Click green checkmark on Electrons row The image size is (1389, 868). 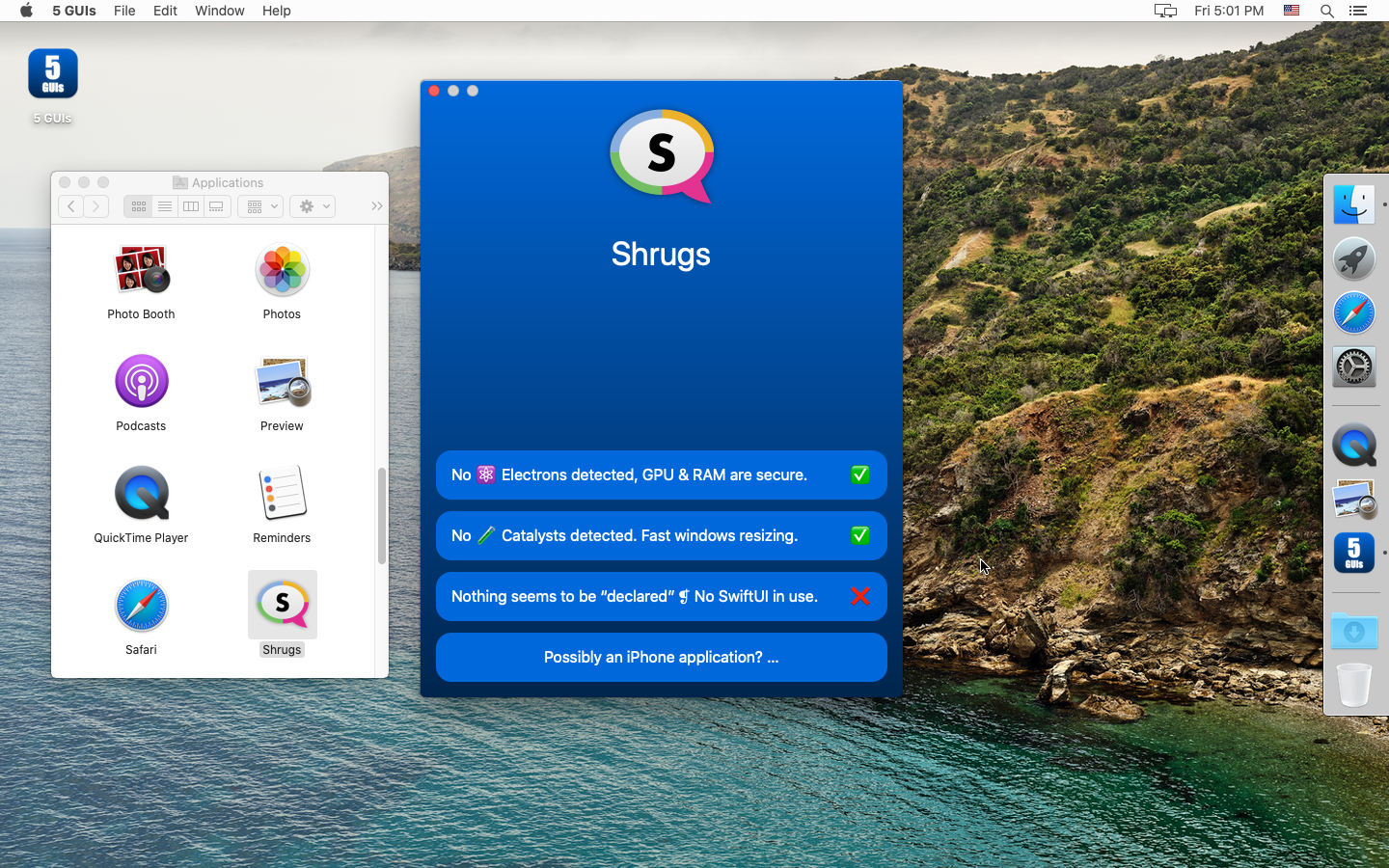pyautogui.click(x=859, y=475)
